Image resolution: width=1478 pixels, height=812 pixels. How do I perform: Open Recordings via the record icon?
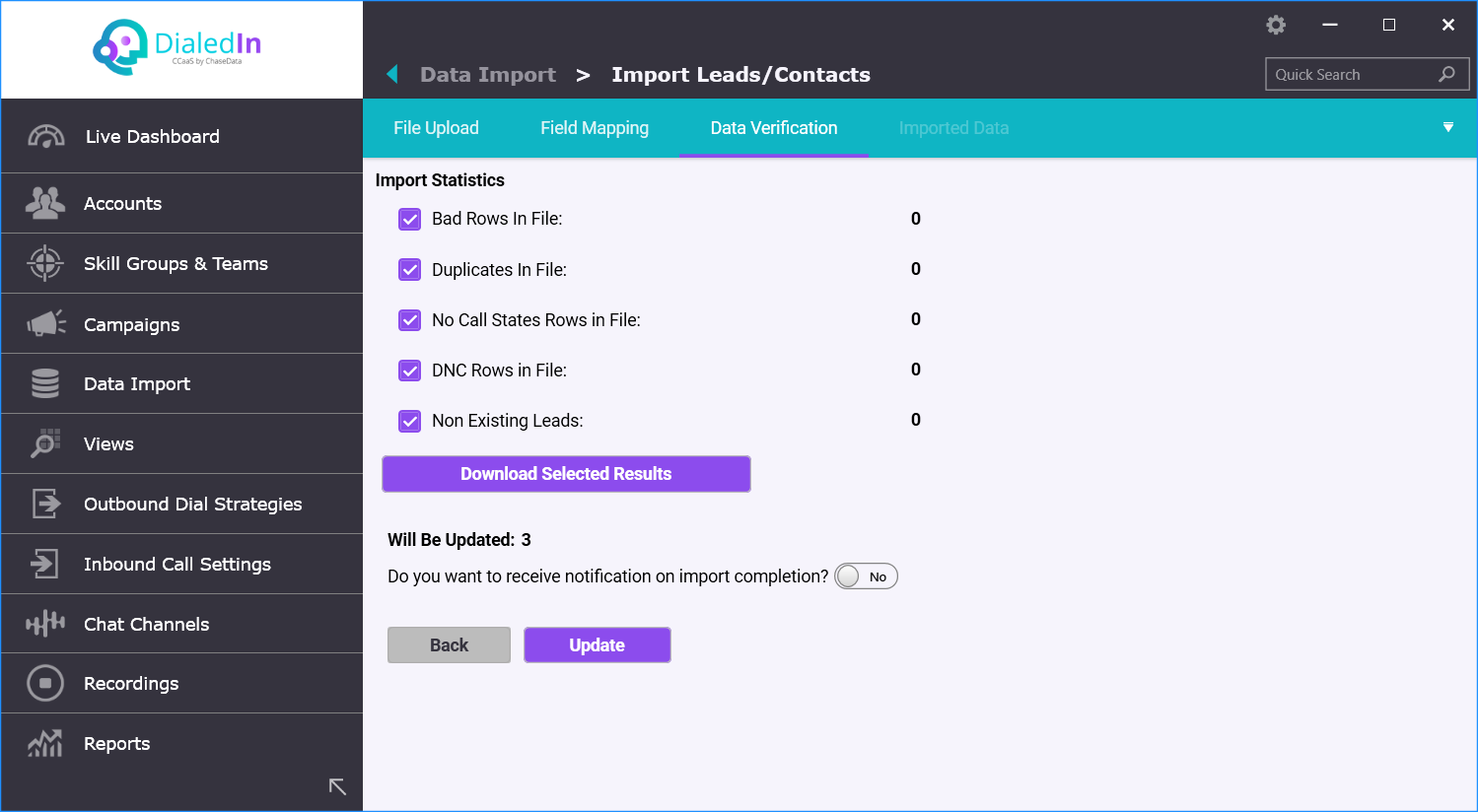(x=44, y=683)
